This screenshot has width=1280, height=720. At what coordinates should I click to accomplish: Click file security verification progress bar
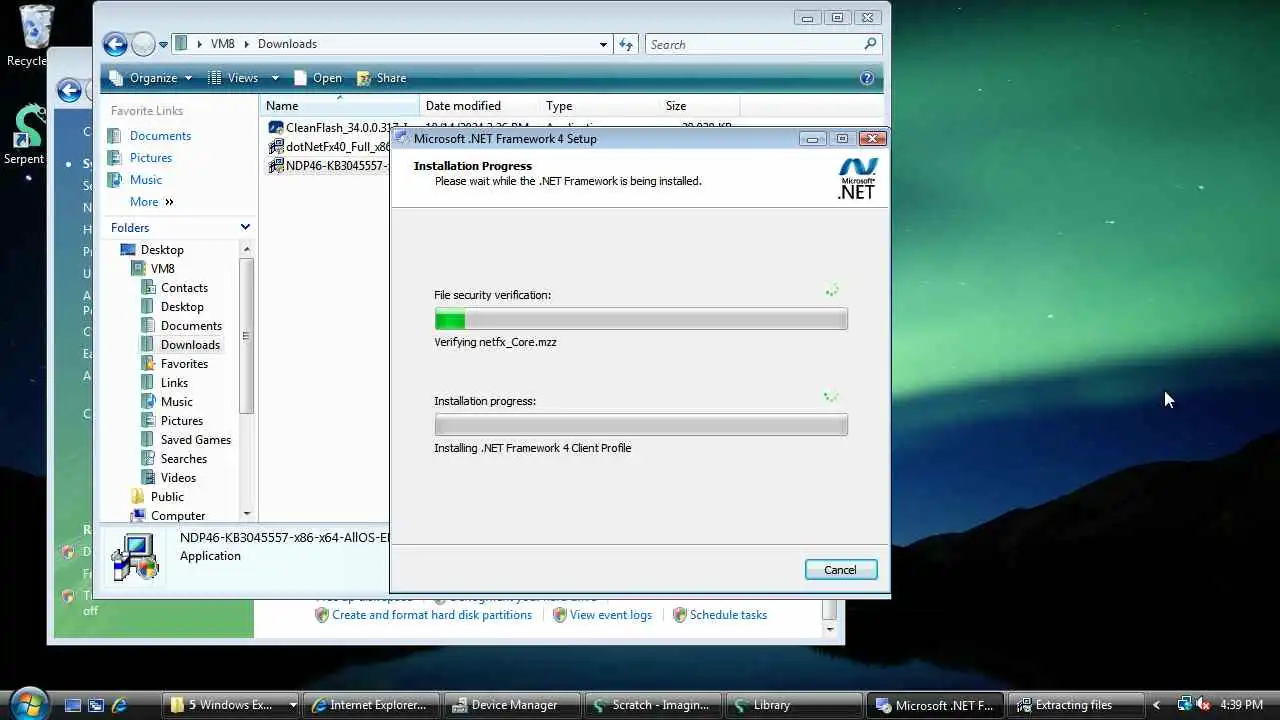tap(641, 320)
